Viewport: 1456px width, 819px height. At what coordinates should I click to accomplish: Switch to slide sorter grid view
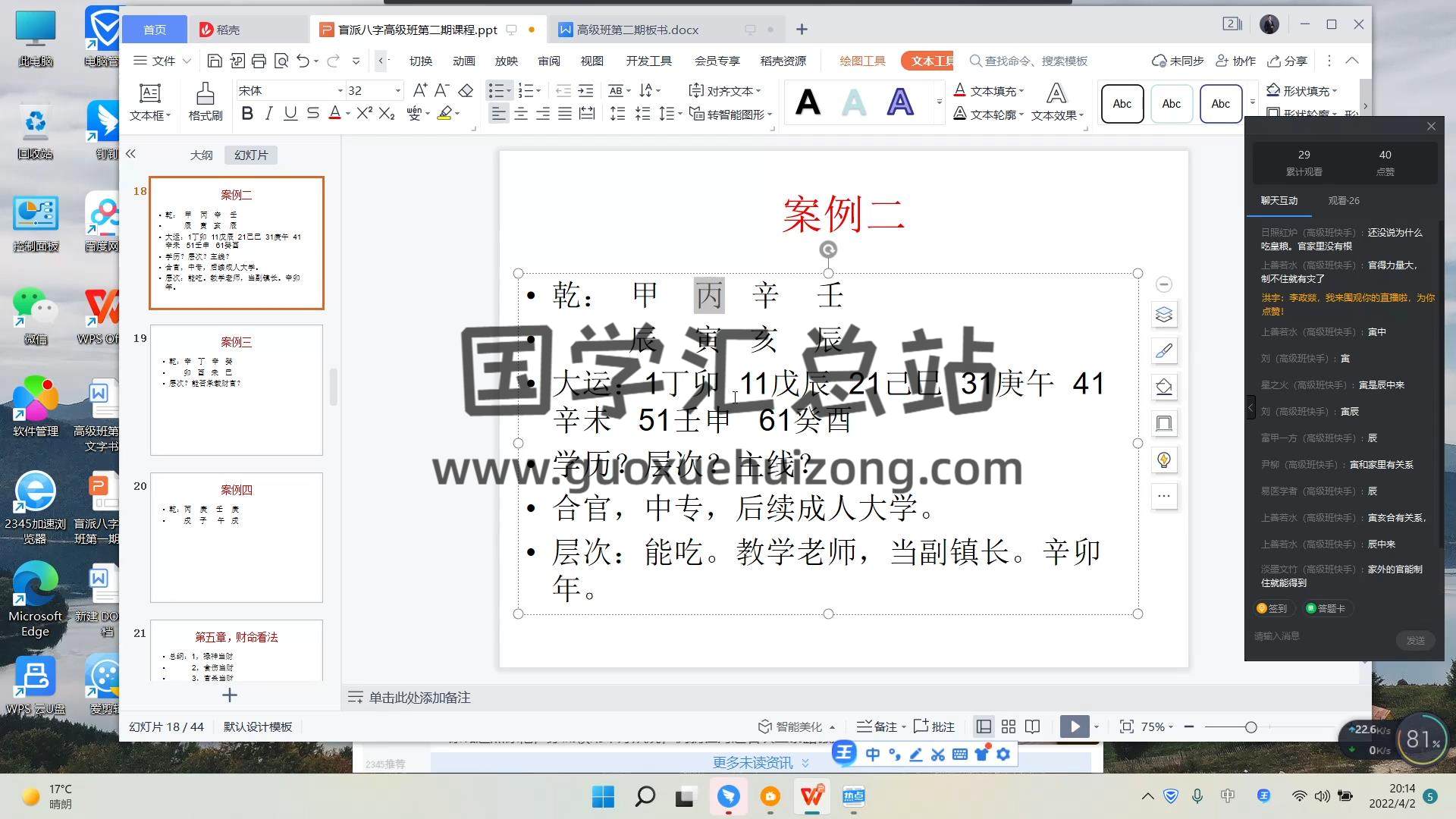1008,726
